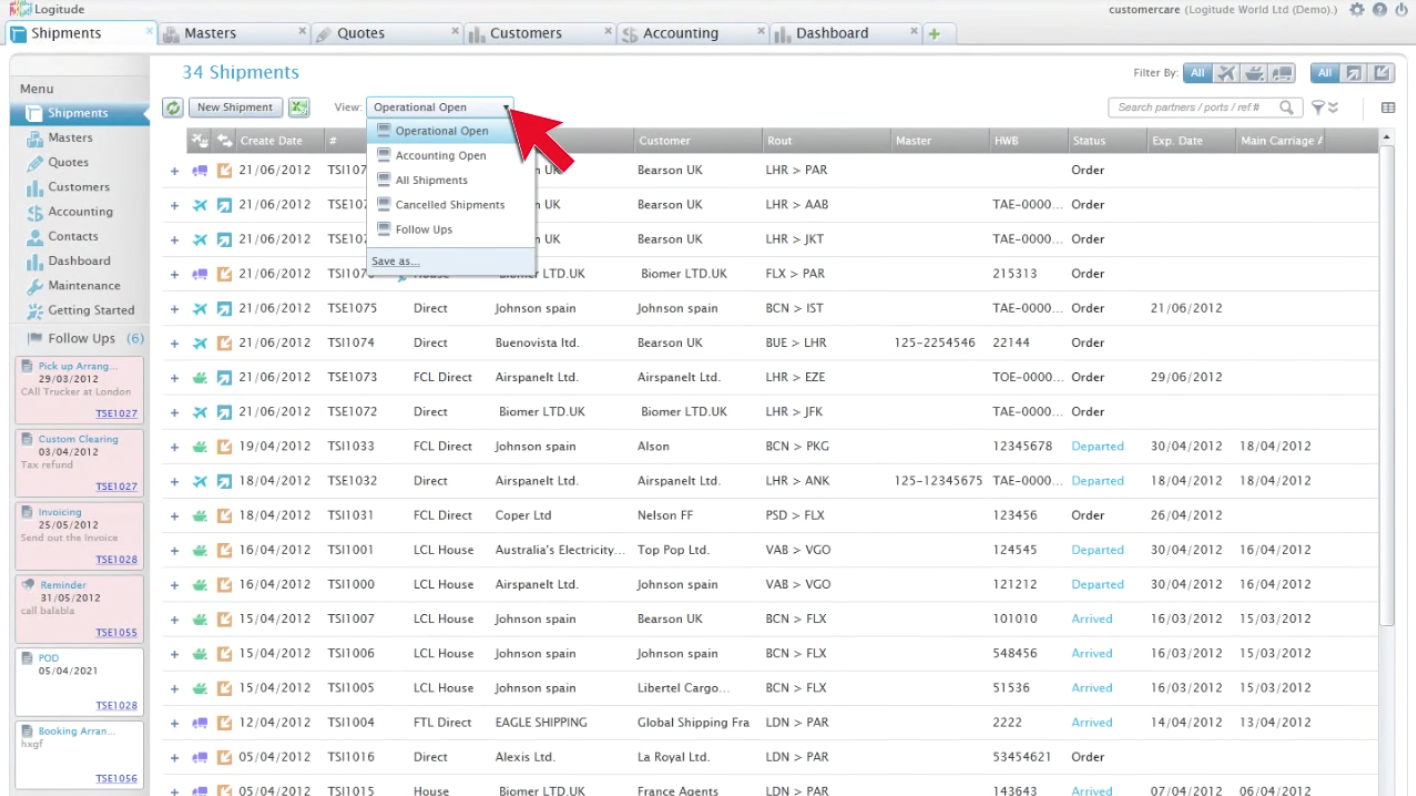Toggle the 'All' import/export filter

point(1326,73)
